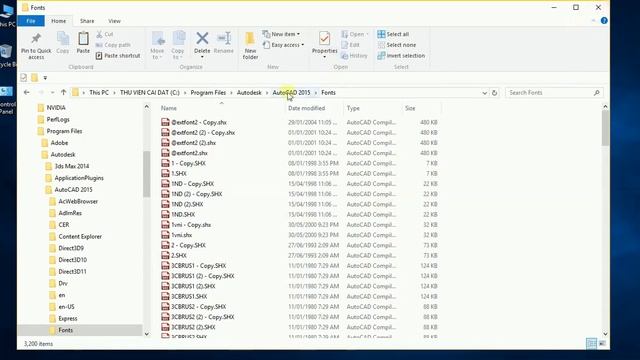Click Copy path in ribbon
Image resolution: width=640 pixels, height=360 pixels.
[113, 45]
